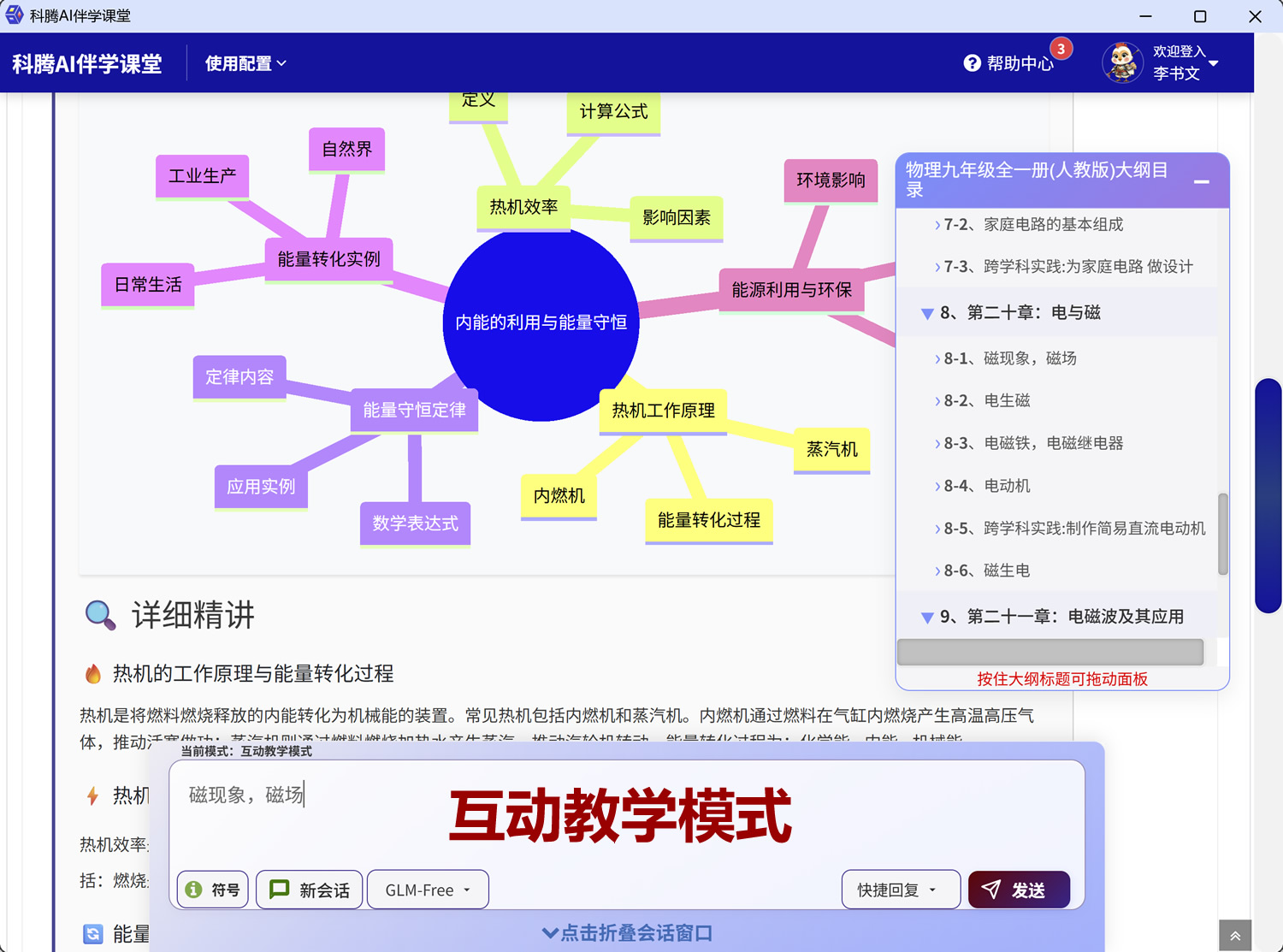Minimize the 大纲目录 outline panel

tap(1201, 182)
